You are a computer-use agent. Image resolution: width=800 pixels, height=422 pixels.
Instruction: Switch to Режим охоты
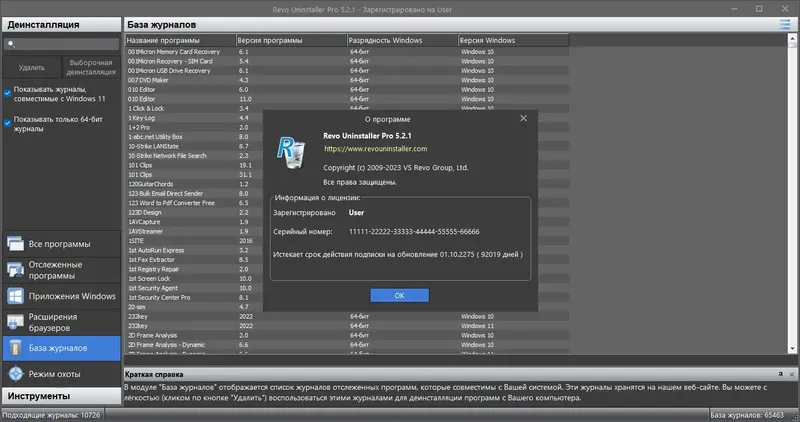pos(62,374)
